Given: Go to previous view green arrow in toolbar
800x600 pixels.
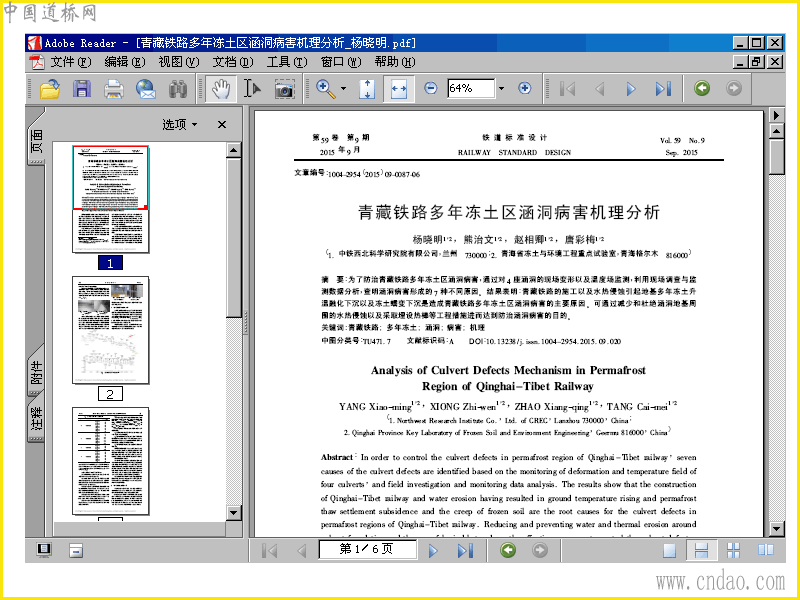Looking at the screenshot, I should tap(702, 88).
